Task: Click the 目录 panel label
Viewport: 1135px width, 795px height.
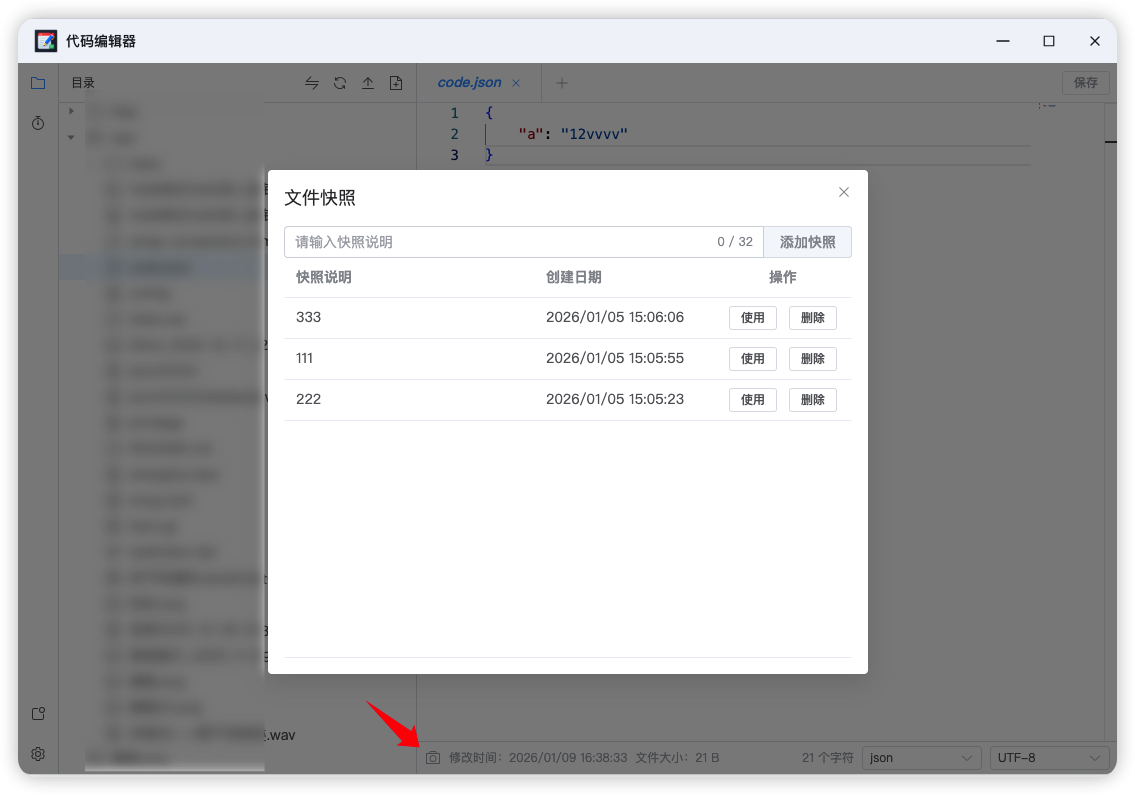Action: (83, 83)
